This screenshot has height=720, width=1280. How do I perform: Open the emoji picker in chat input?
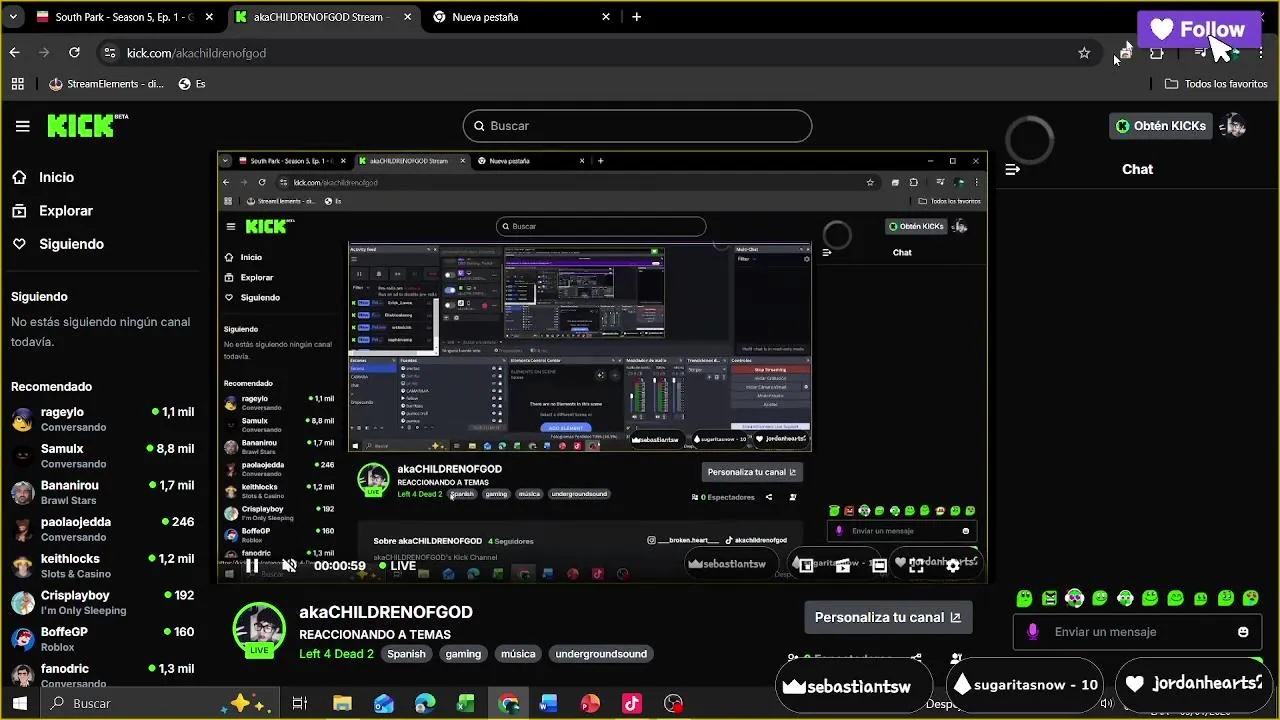click(x=1243, y=632)
